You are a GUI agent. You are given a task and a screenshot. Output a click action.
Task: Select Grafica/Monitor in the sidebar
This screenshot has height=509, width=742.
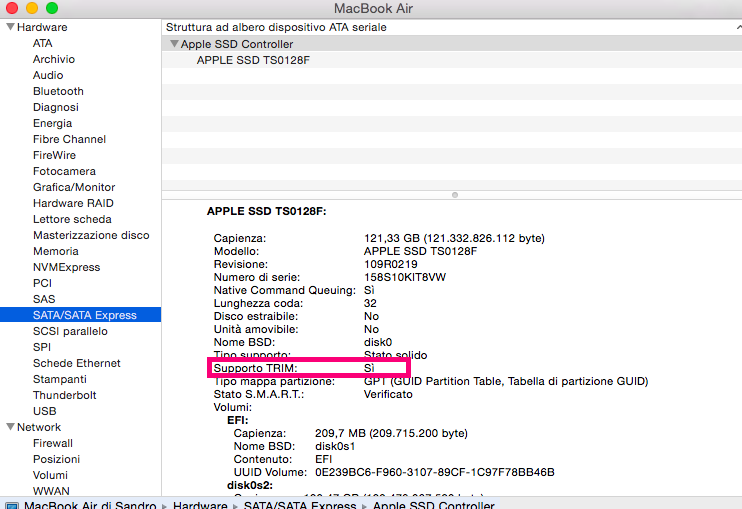pos(74,187)
